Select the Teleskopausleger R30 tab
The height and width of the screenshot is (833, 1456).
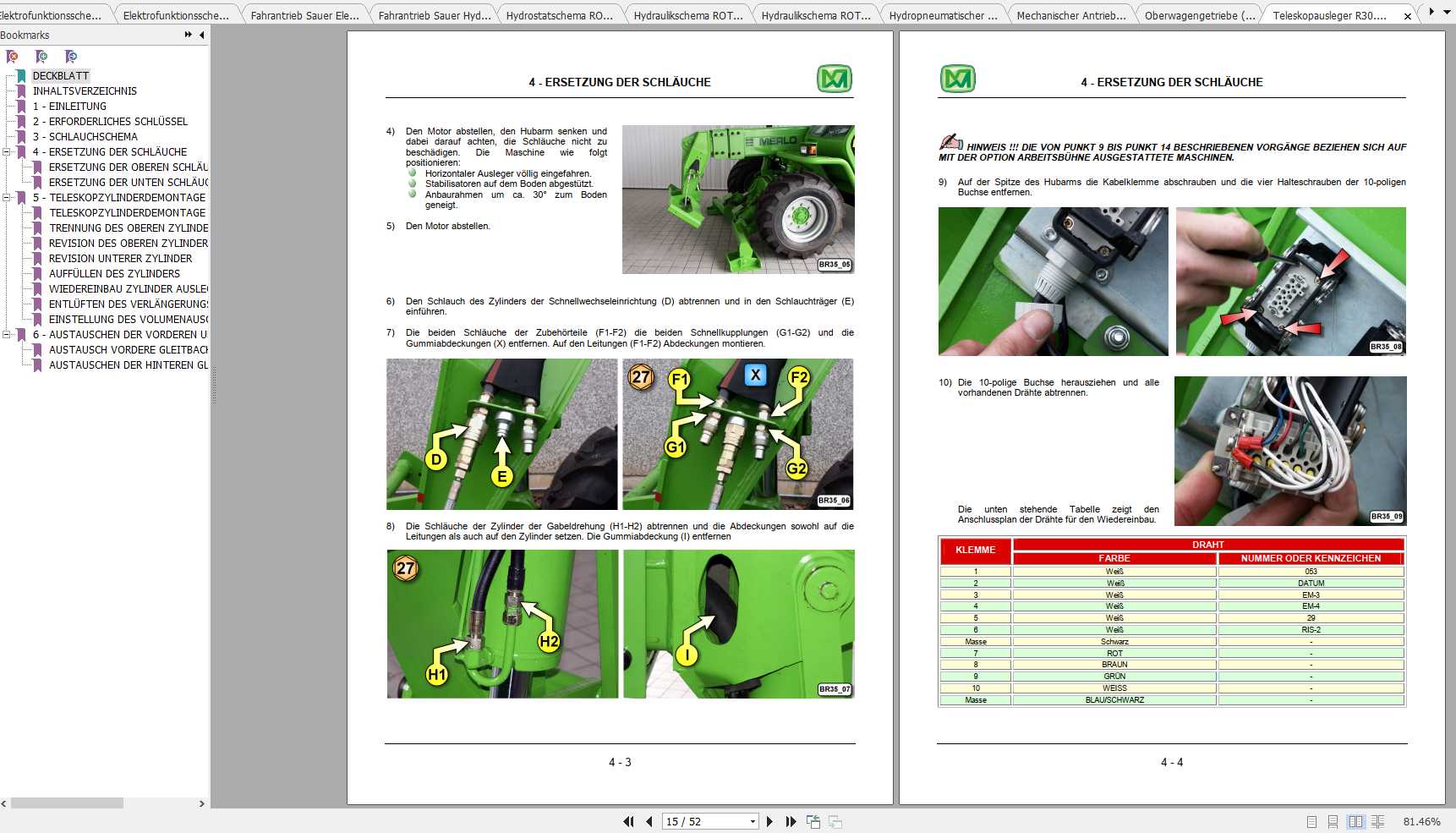1329,15
